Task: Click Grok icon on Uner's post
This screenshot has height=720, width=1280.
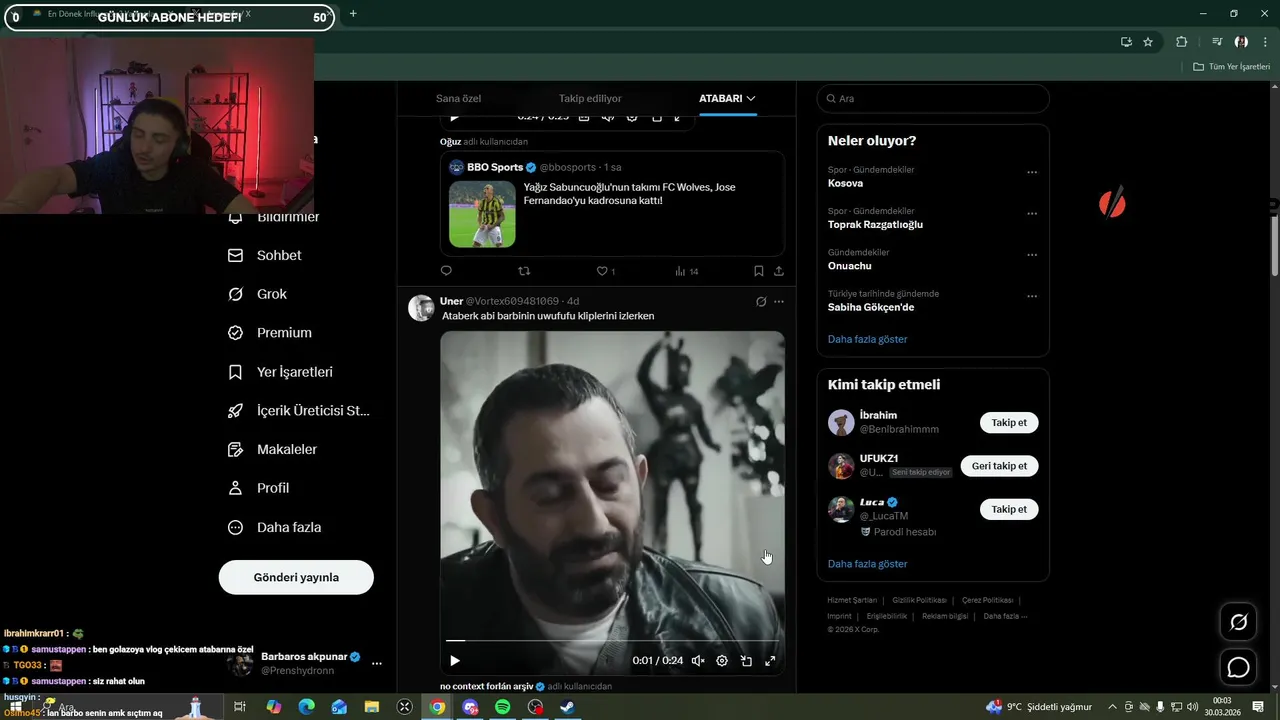Action: coord(761,301)
